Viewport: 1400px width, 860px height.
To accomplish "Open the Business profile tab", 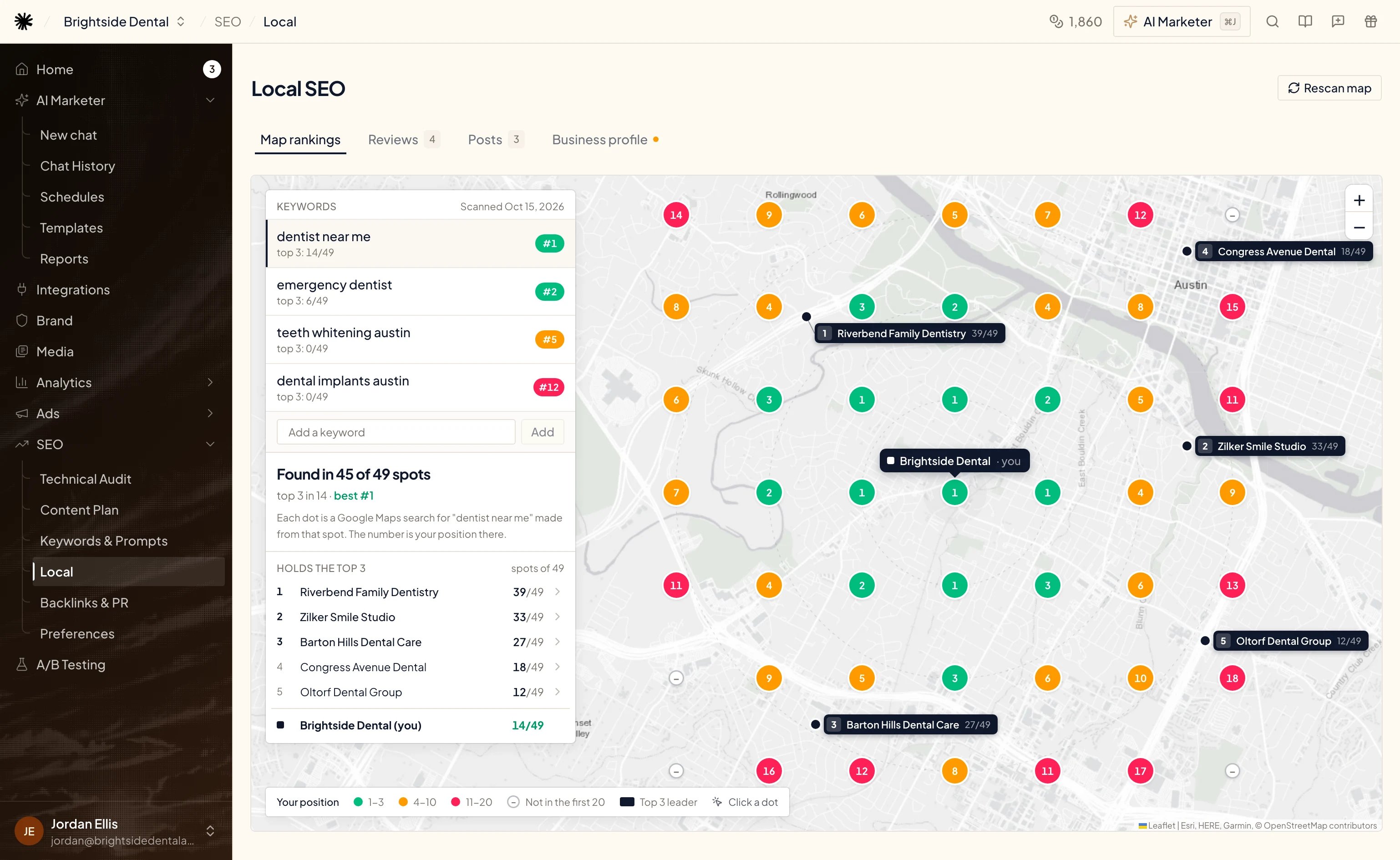I will [605, 139].
